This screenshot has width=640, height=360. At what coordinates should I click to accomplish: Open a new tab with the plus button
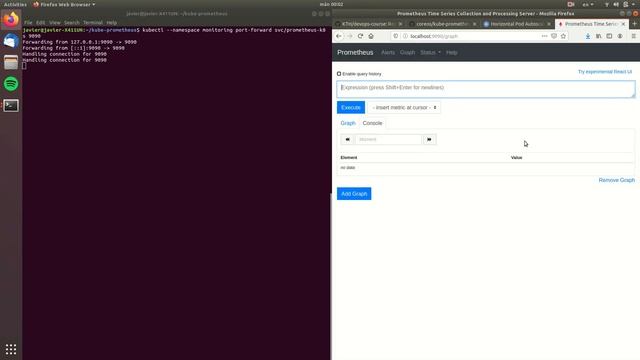tap(634, 24)
